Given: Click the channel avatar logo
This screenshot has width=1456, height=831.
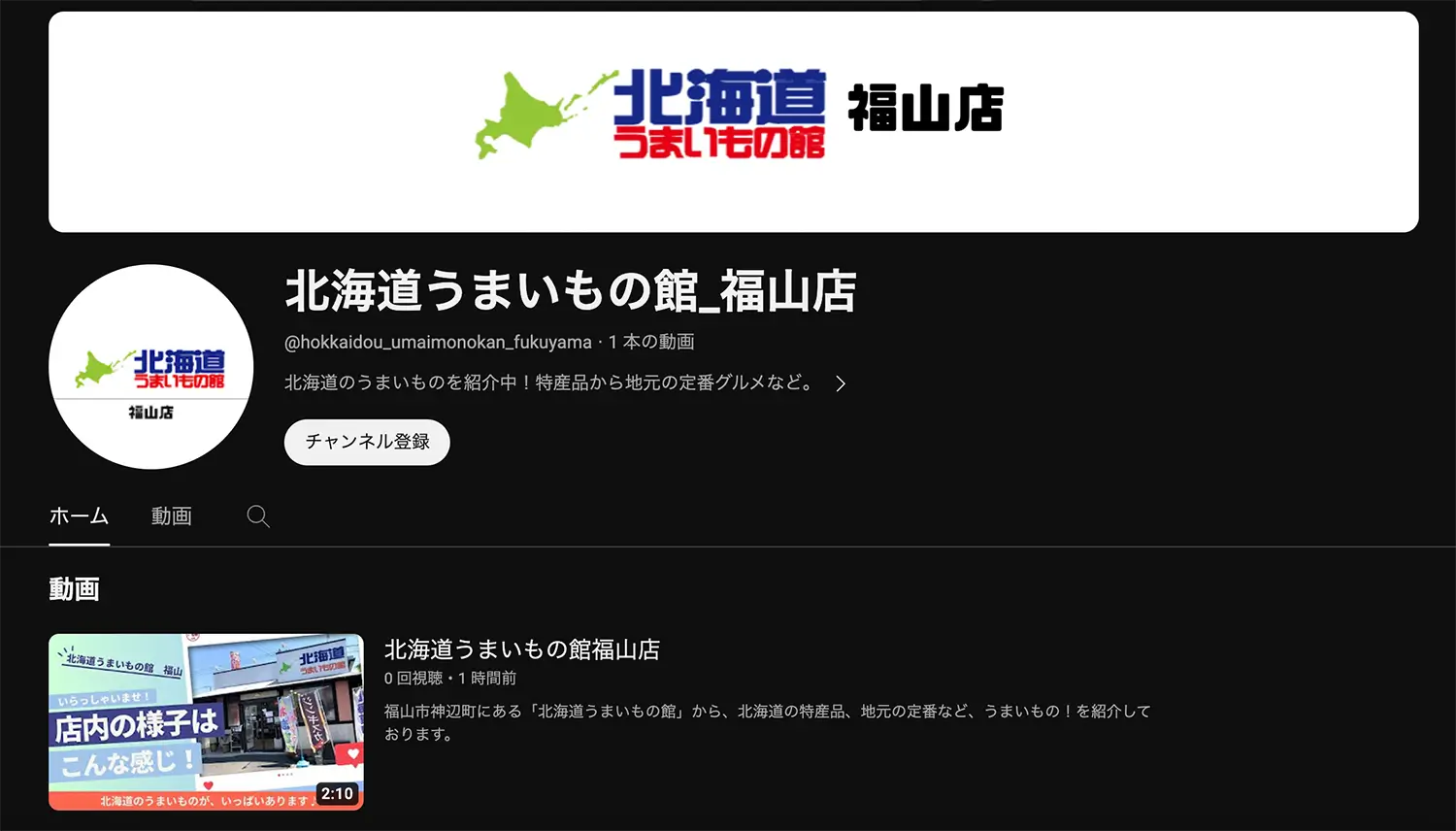Looking at the screenshot, I should [x=151, y=367].
